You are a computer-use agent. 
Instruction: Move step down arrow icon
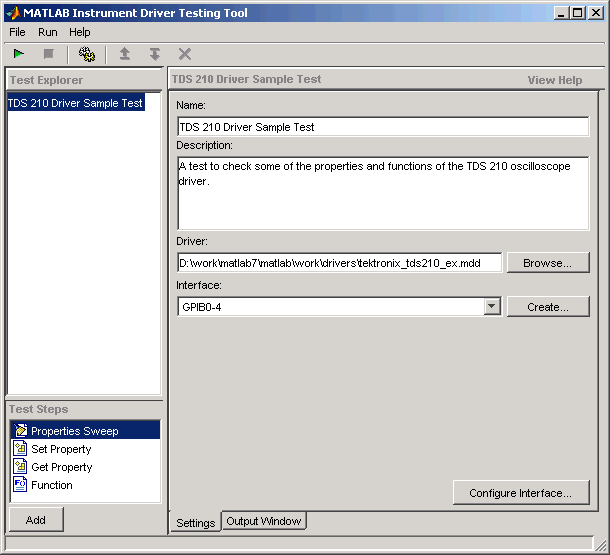(x=155, y=54)
